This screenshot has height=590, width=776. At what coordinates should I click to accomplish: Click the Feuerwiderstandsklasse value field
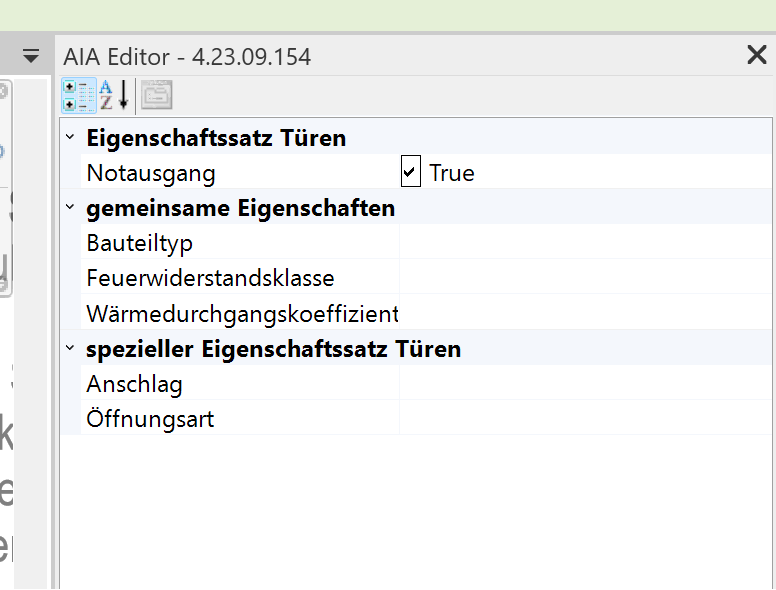(585, 278)
